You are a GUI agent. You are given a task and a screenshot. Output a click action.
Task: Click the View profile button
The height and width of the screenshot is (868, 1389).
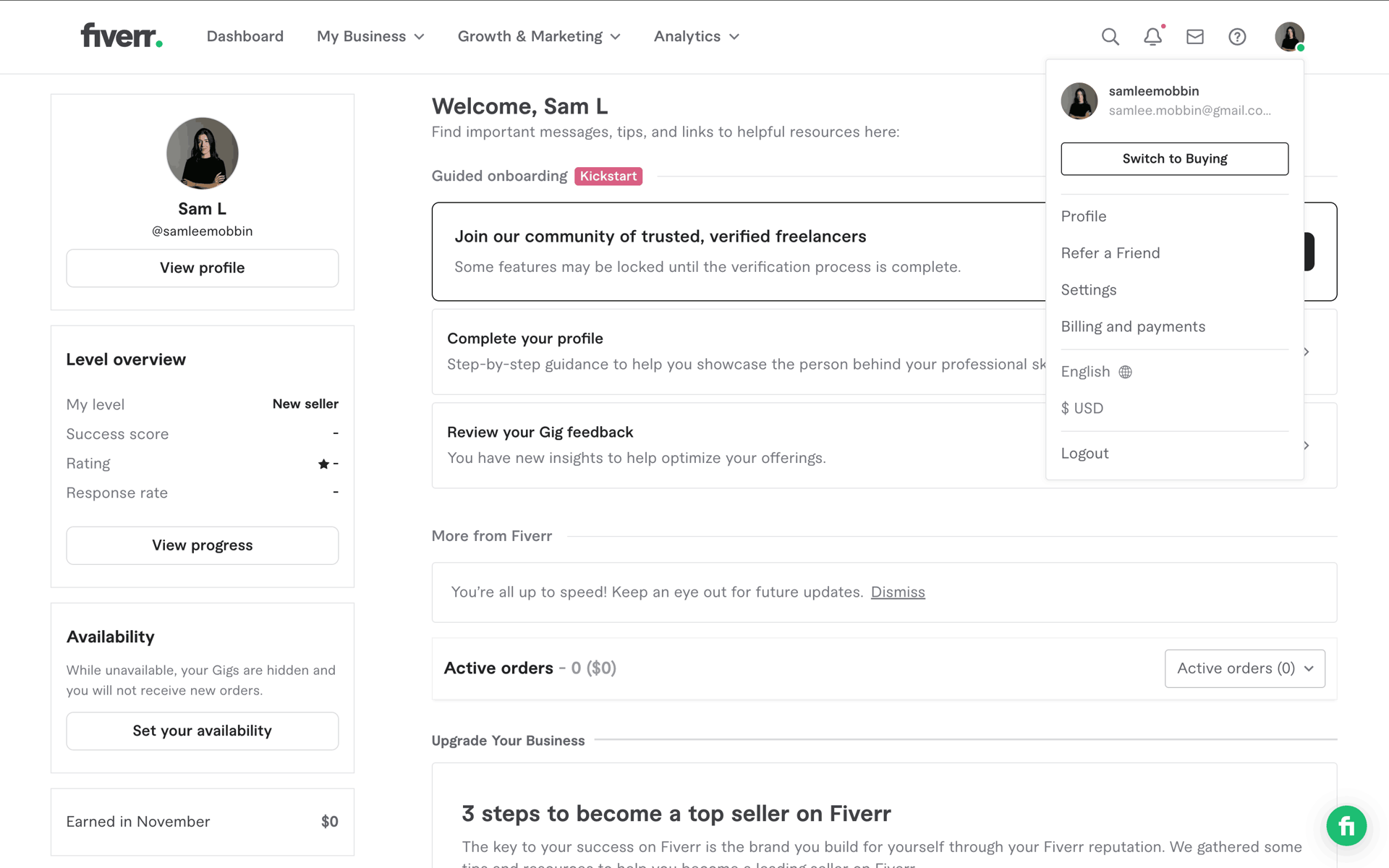tap(203, 268)
